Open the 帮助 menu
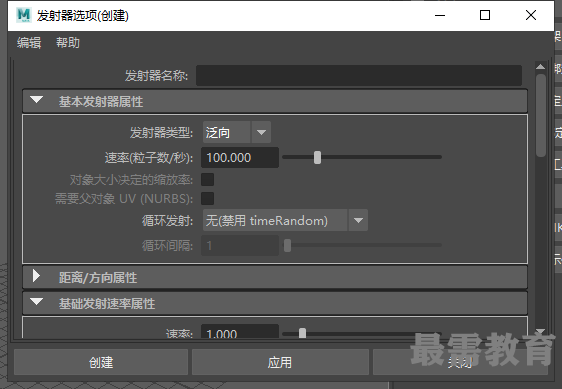This screenshot has height=389, width=562. (x=68, y=43)
